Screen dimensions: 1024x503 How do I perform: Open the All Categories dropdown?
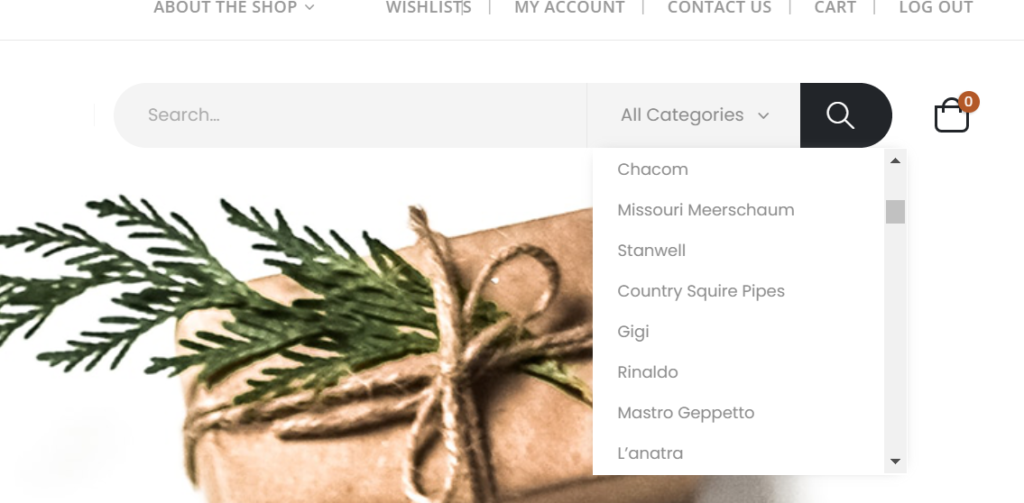(694, 115)
